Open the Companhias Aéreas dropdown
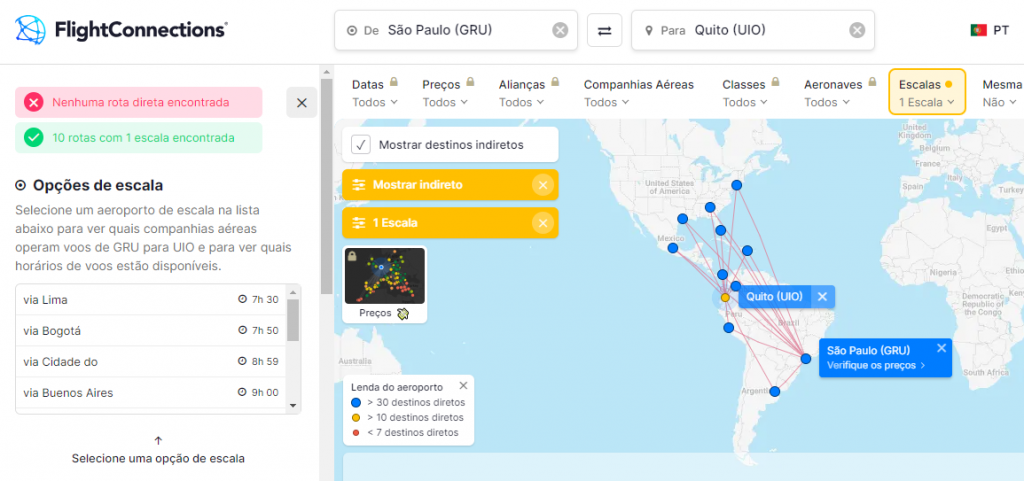The height and width of the screenshot is (481, 1024). click(639, 93)
